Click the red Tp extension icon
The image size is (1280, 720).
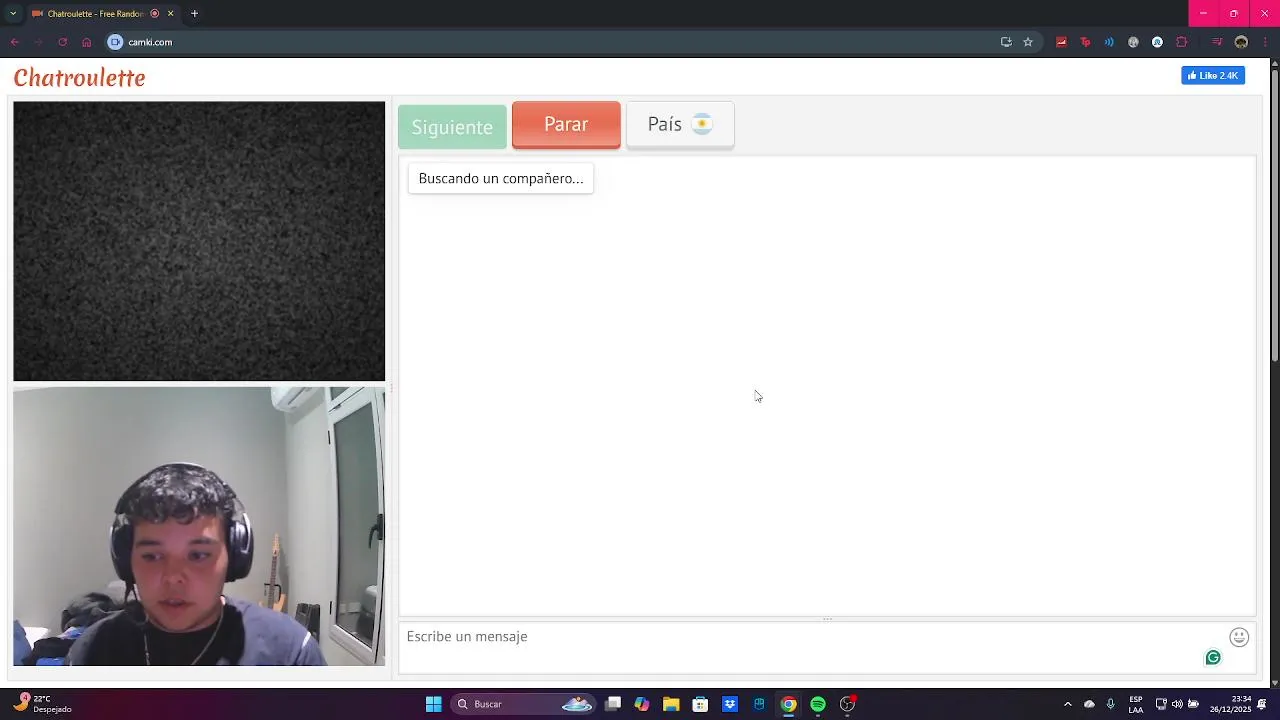1085,42
